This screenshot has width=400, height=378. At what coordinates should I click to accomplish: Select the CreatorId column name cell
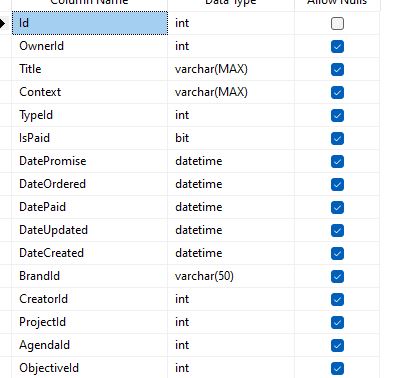click(90, 299)
